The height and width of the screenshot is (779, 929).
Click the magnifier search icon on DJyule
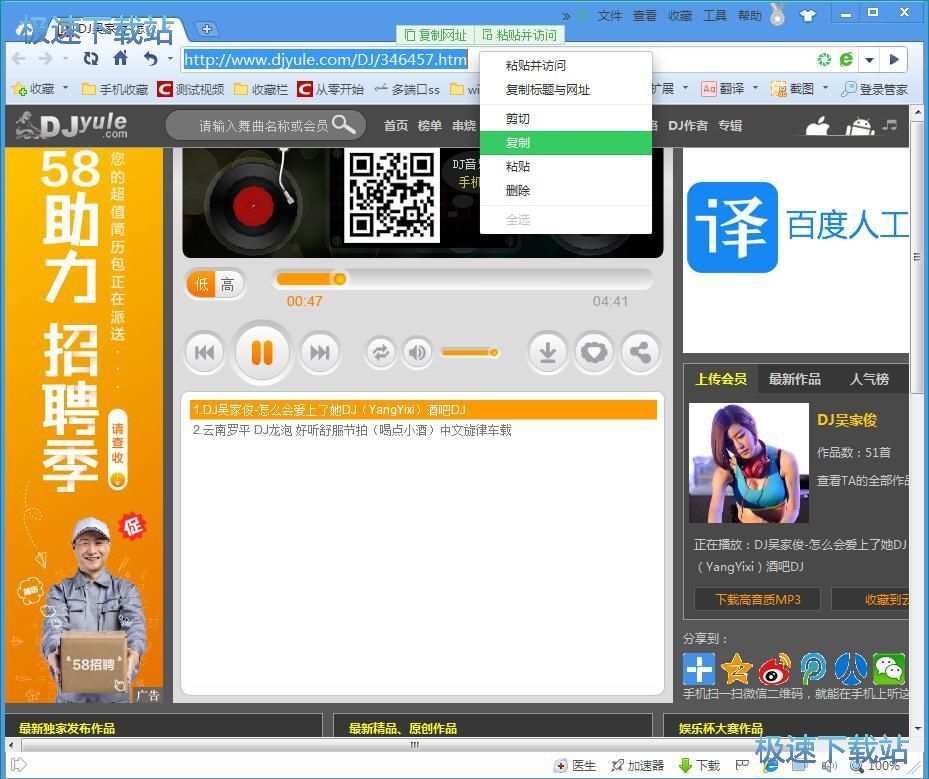click(345, 125)
